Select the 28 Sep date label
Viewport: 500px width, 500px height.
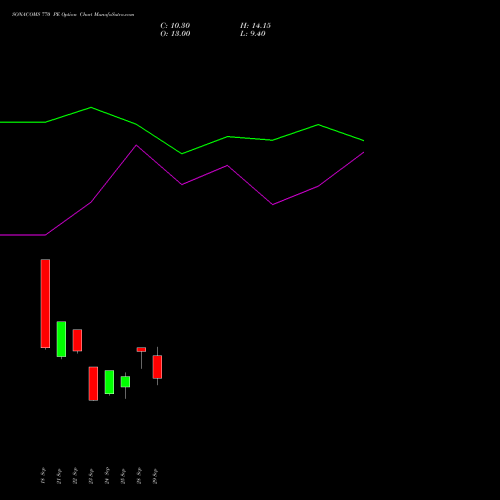point(139,476)
